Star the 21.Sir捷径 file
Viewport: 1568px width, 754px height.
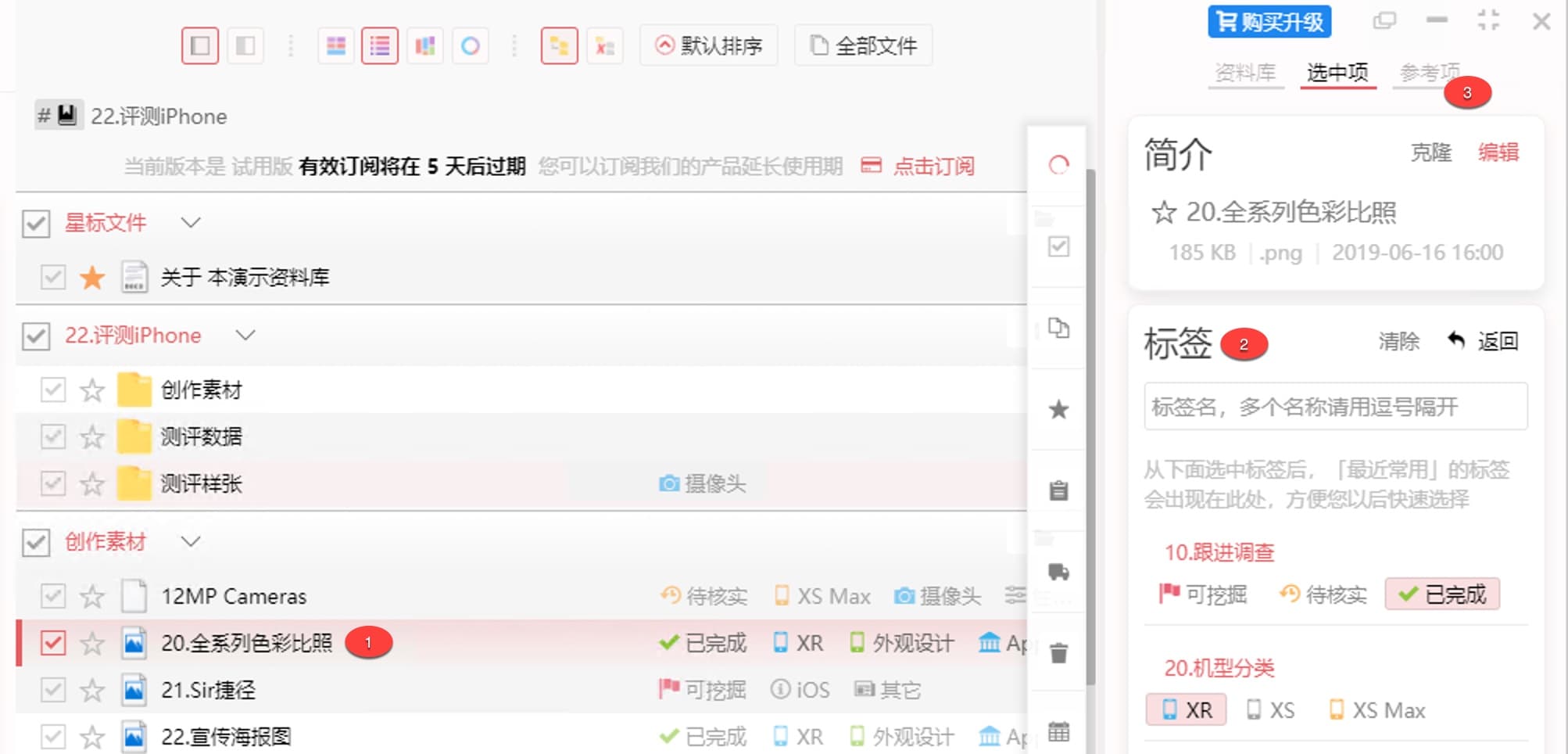(x=92, y=690)
